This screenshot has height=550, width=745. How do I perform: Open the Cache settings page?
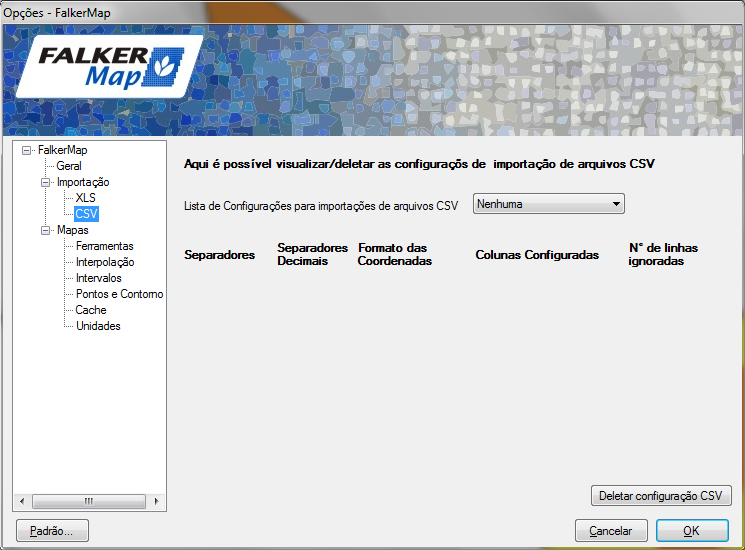(x=91, y=310)
